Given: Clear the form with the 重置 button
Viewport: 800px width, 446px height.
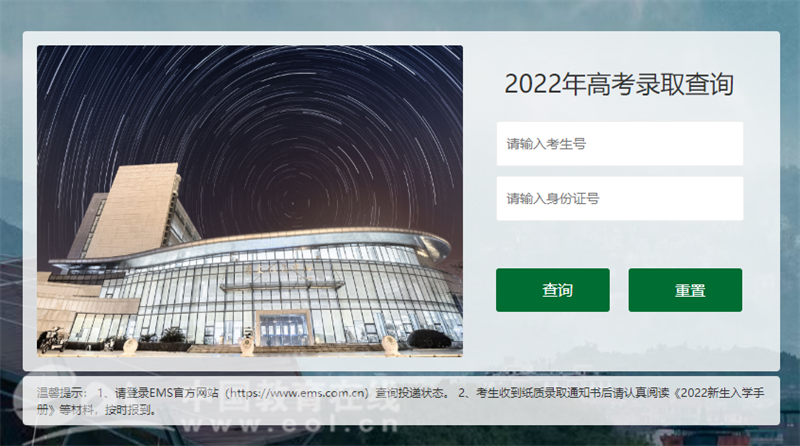Looking at the screenshot, I should pos(685,290).
